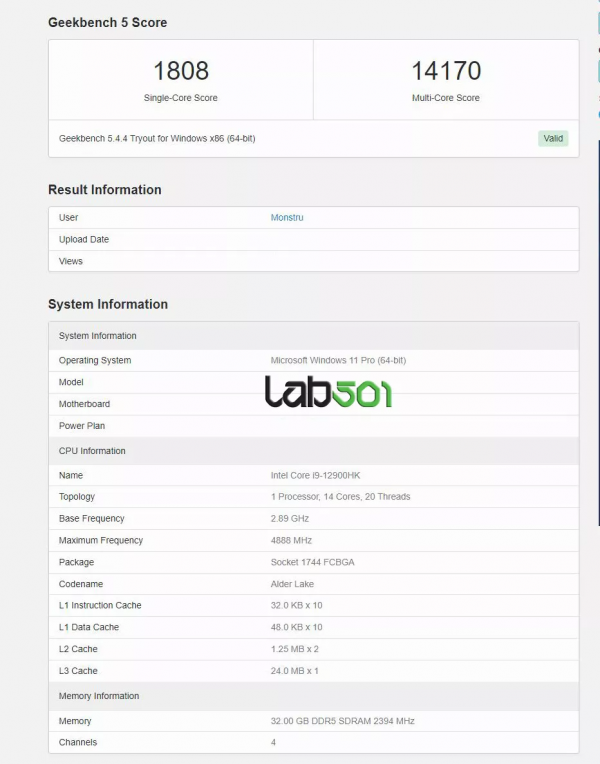Click the Geekbench 5 Score heading
600x764 pixels.
[x=108, y=22]
